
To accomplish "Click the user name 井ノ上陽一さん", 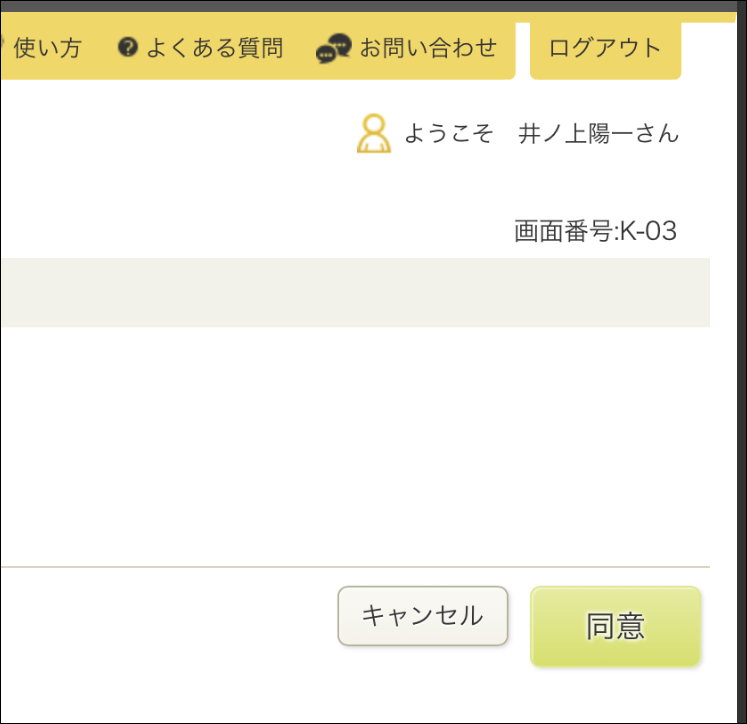I will [x=598, y=133].
